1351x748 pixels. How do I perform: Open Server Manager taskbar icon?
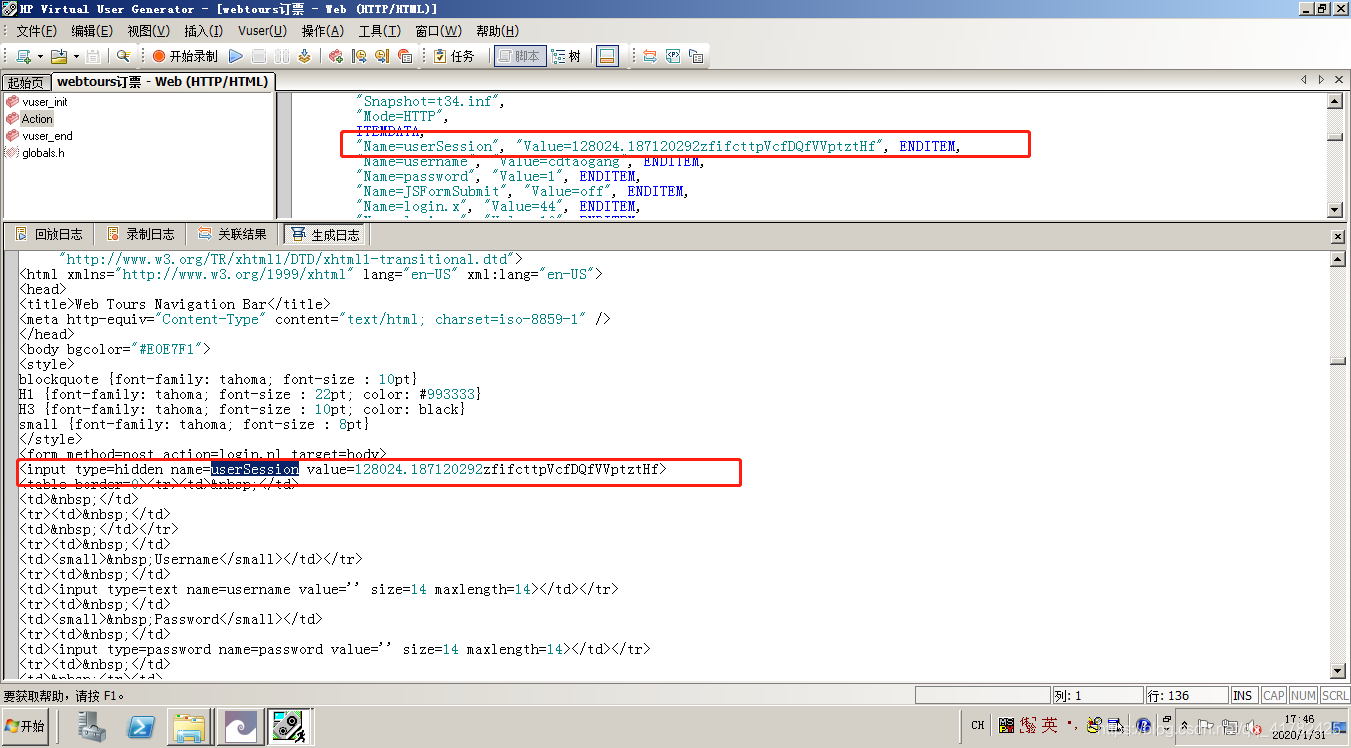tap(94, 726)
